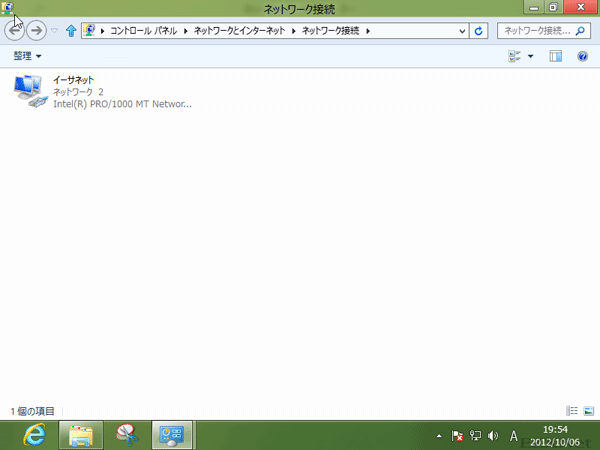This screenshot has width=600, height=450.
Task: Select the イーサネット adapter icon
Action: [31, 91]
